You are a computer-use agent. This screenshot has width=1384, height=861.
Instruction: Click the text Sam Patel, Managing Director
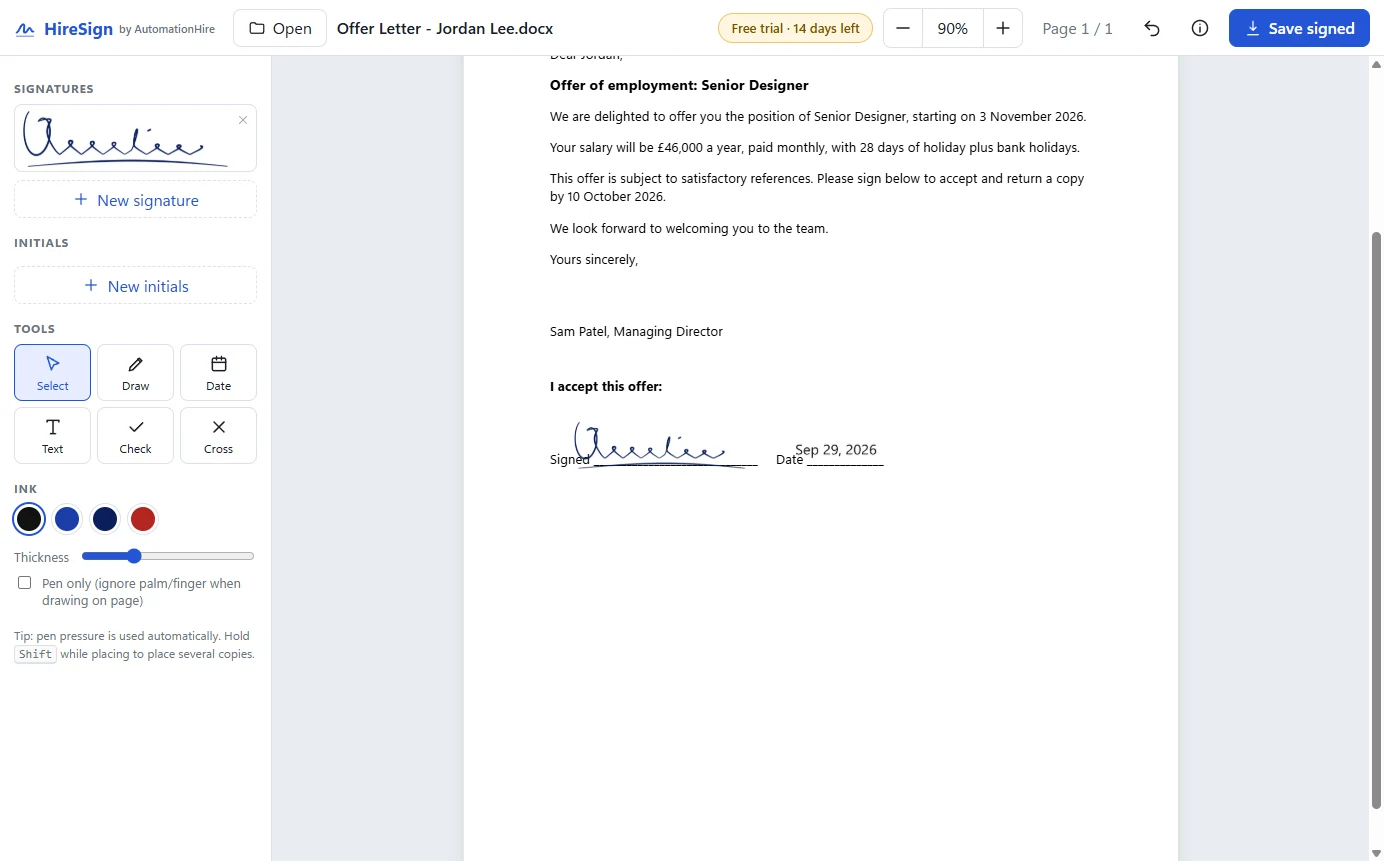pos(636,331)
